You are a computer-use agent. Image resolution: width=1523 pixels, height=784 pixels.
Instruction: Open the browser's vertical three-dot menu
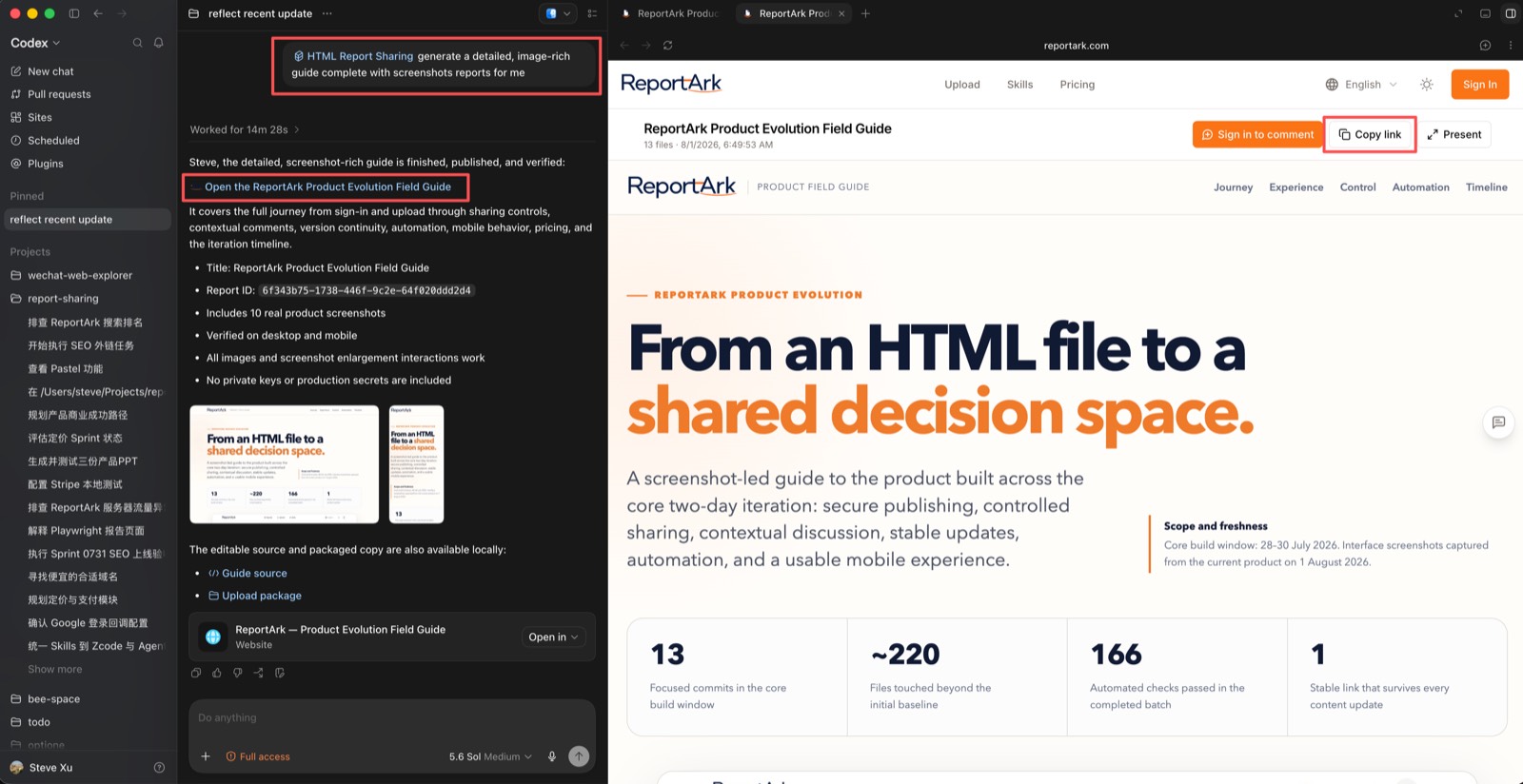coord(1510,45)
